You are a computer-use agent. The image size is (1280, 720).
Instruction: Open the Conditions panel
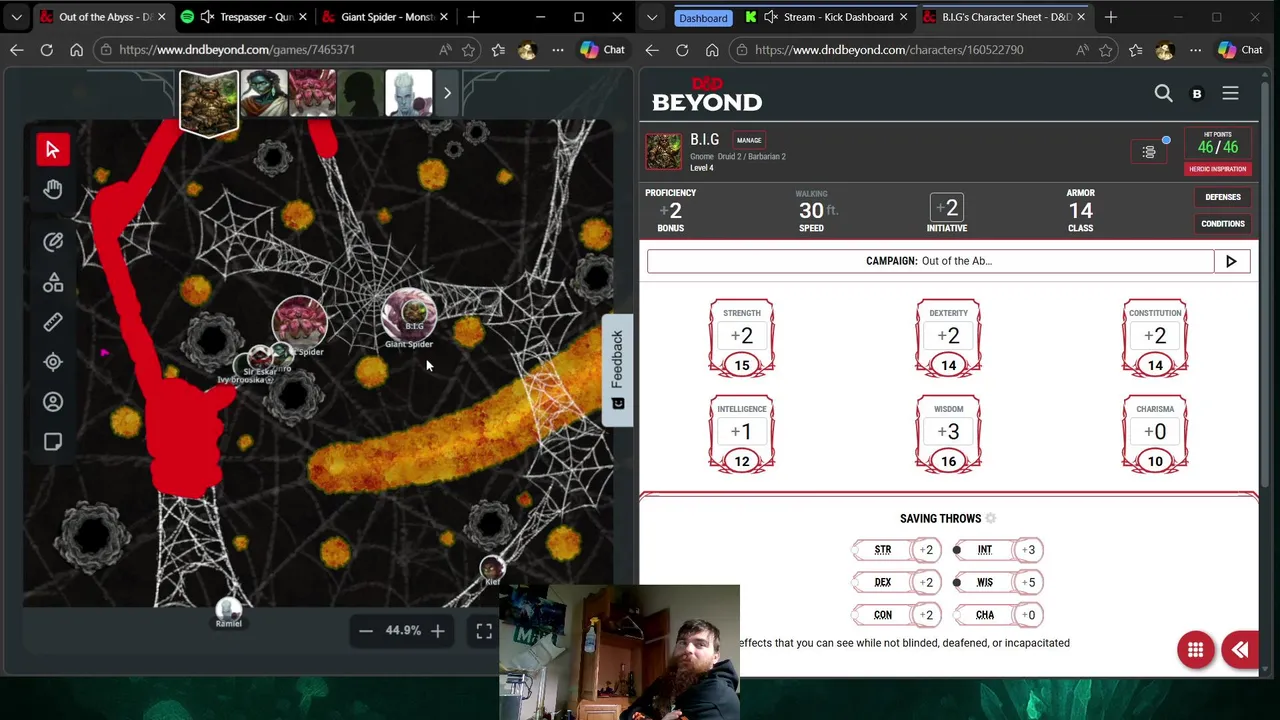click(x=1222, y=224)
